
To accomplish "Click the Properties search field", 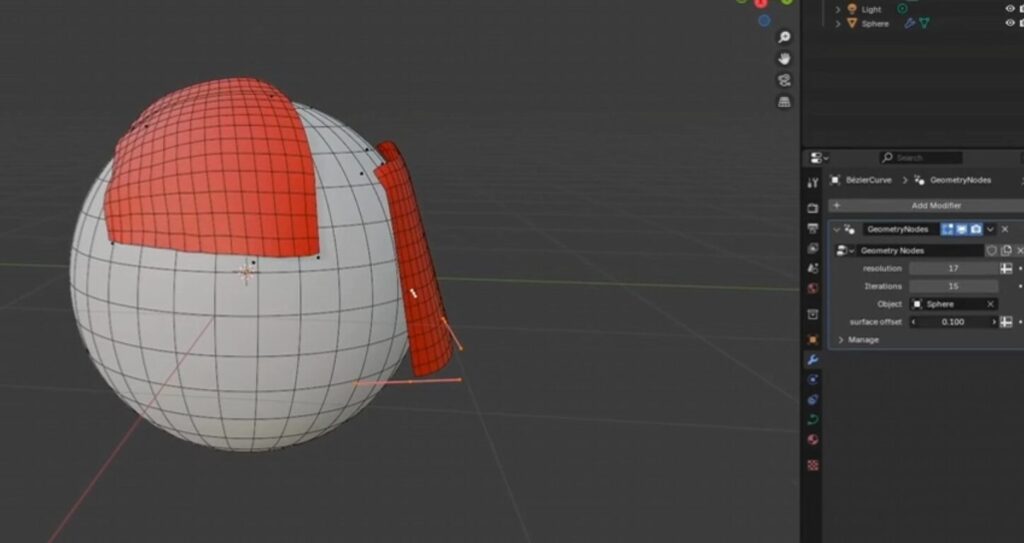I will coord(921,157).
